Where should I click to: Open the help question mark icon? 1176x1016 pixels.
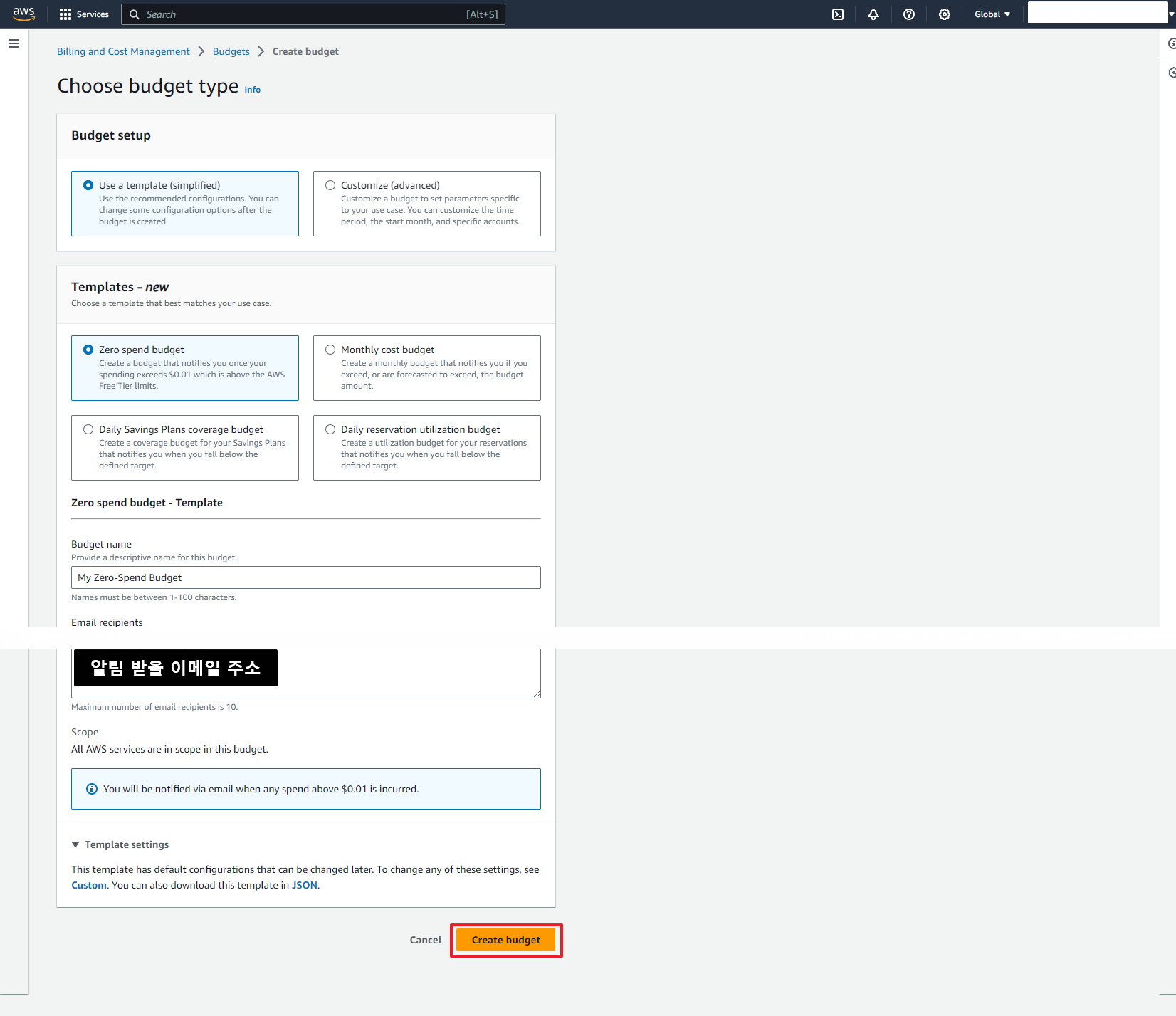pyautogui.click(x=909, y=14)
